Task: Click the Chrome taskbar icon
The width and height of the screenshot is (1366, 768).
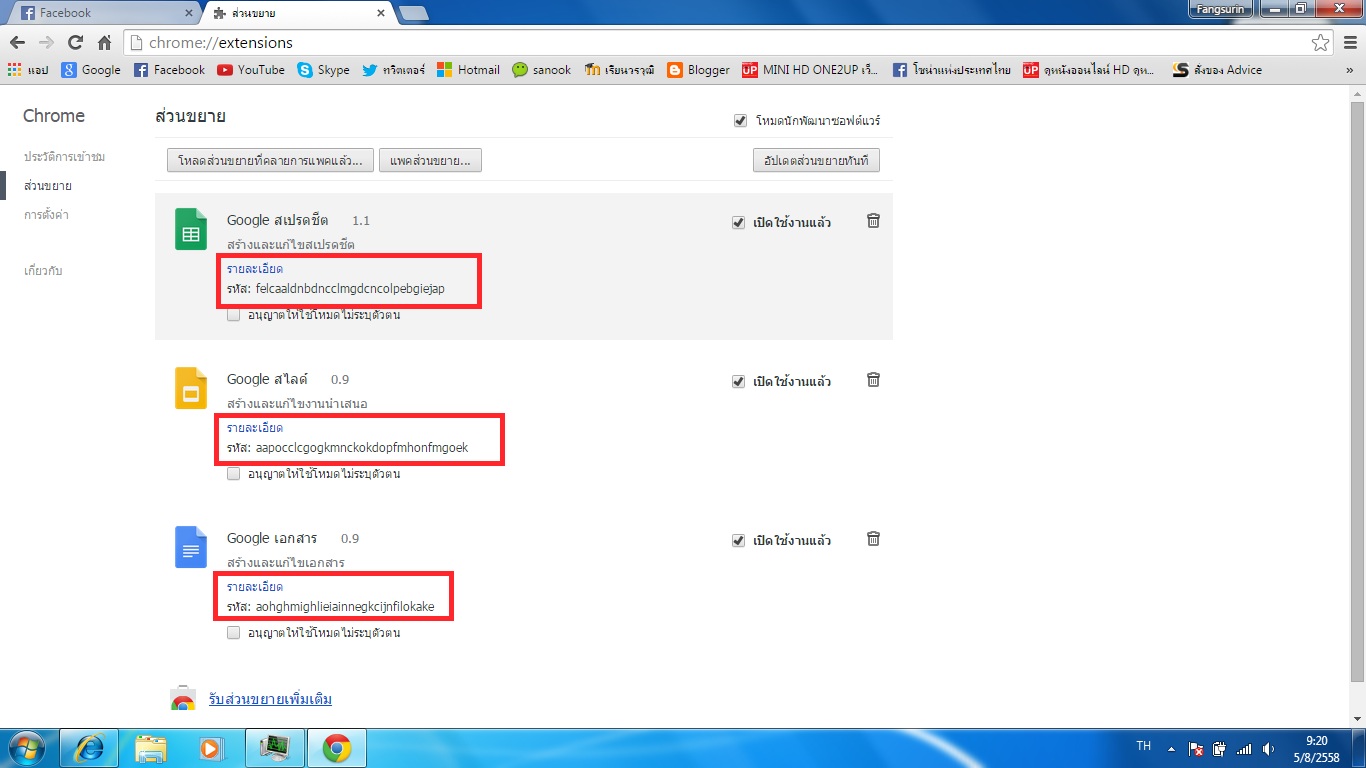Action: [x=335, y=749]
